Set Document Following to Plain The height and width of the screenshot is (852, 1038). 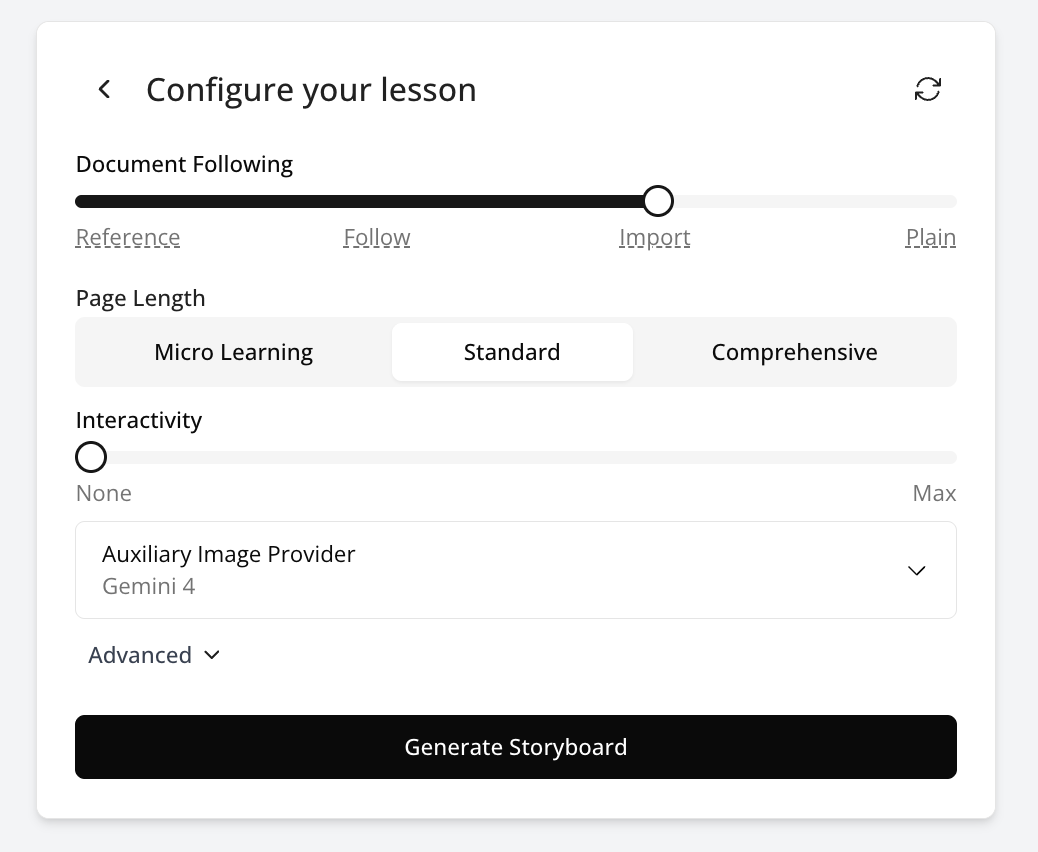[930, 238]
